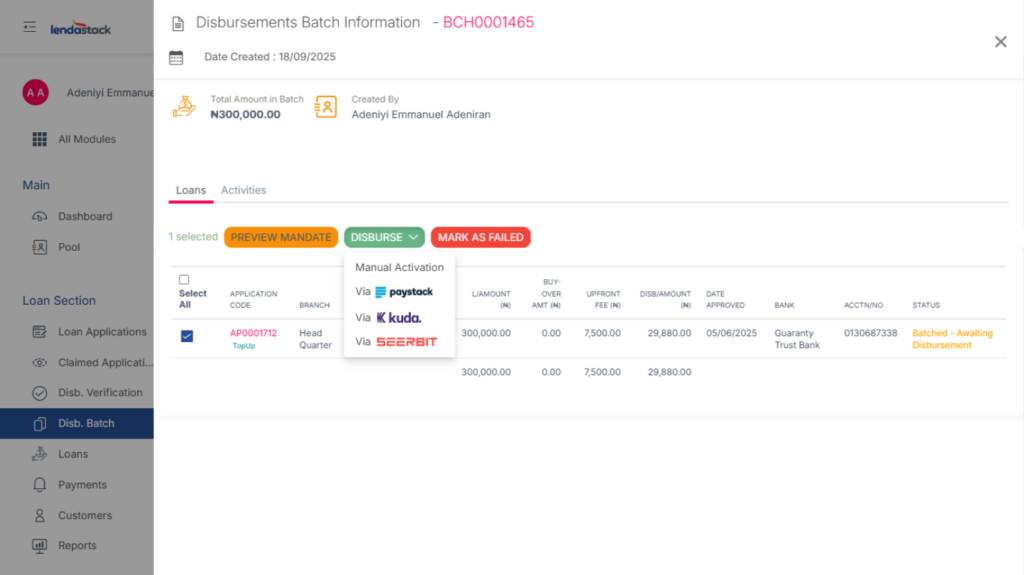Switch to the Activities tab
This screenshot has width=1024, height=575.
point(243,190)
